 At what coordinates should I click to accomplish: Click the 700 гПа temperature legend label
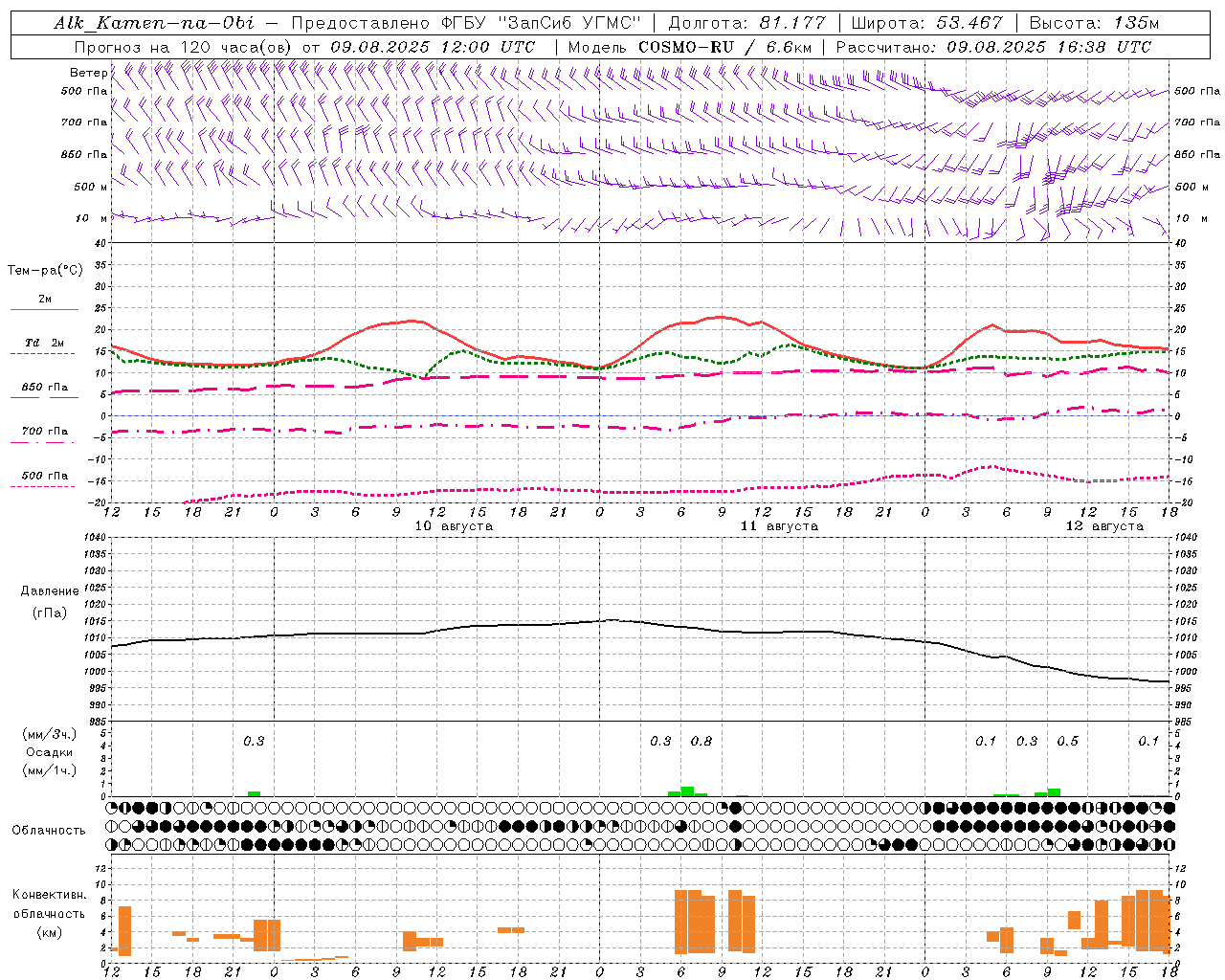tap(45, 431)
